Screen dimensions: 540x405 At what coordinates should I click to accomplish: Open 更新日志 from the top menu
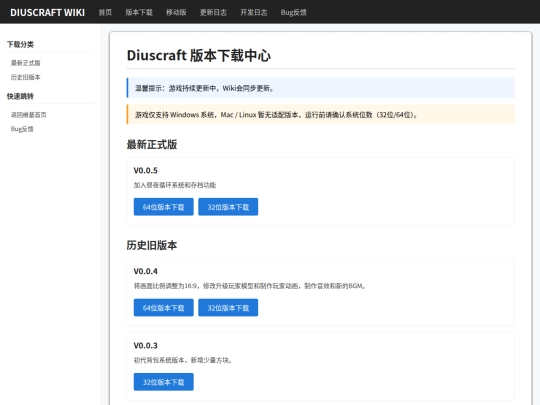pyautogui.click(x=214, y=12)
